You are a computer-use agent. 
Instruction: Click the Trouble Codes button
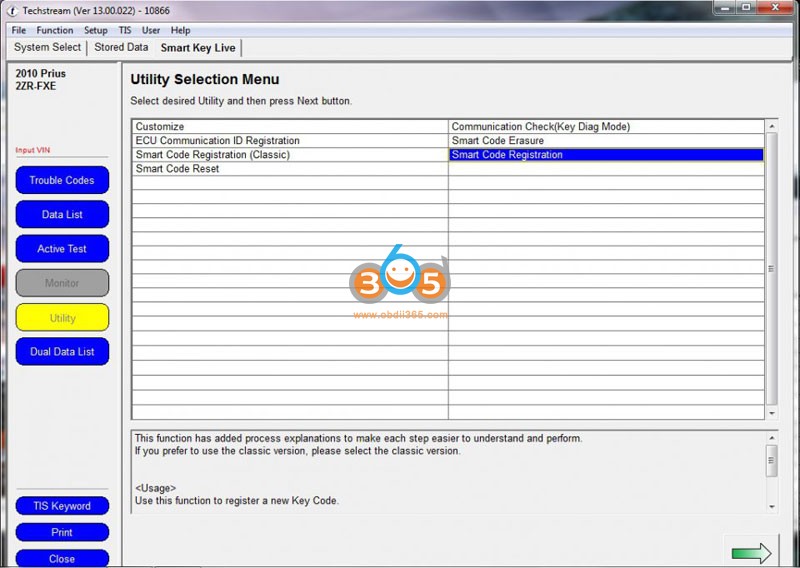(x=62, y=180)
